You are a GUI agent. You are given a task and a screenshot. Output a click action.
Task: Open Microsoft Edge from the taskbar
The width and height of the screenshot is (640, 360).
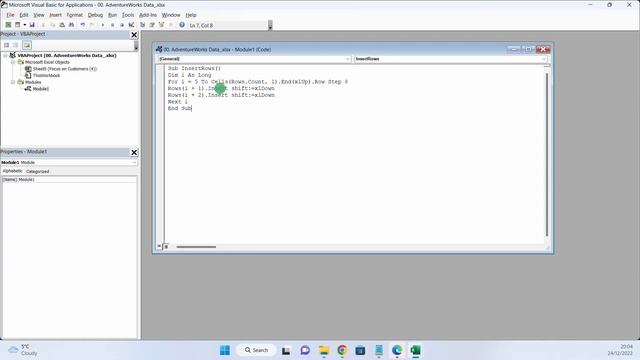click(397, 350)
